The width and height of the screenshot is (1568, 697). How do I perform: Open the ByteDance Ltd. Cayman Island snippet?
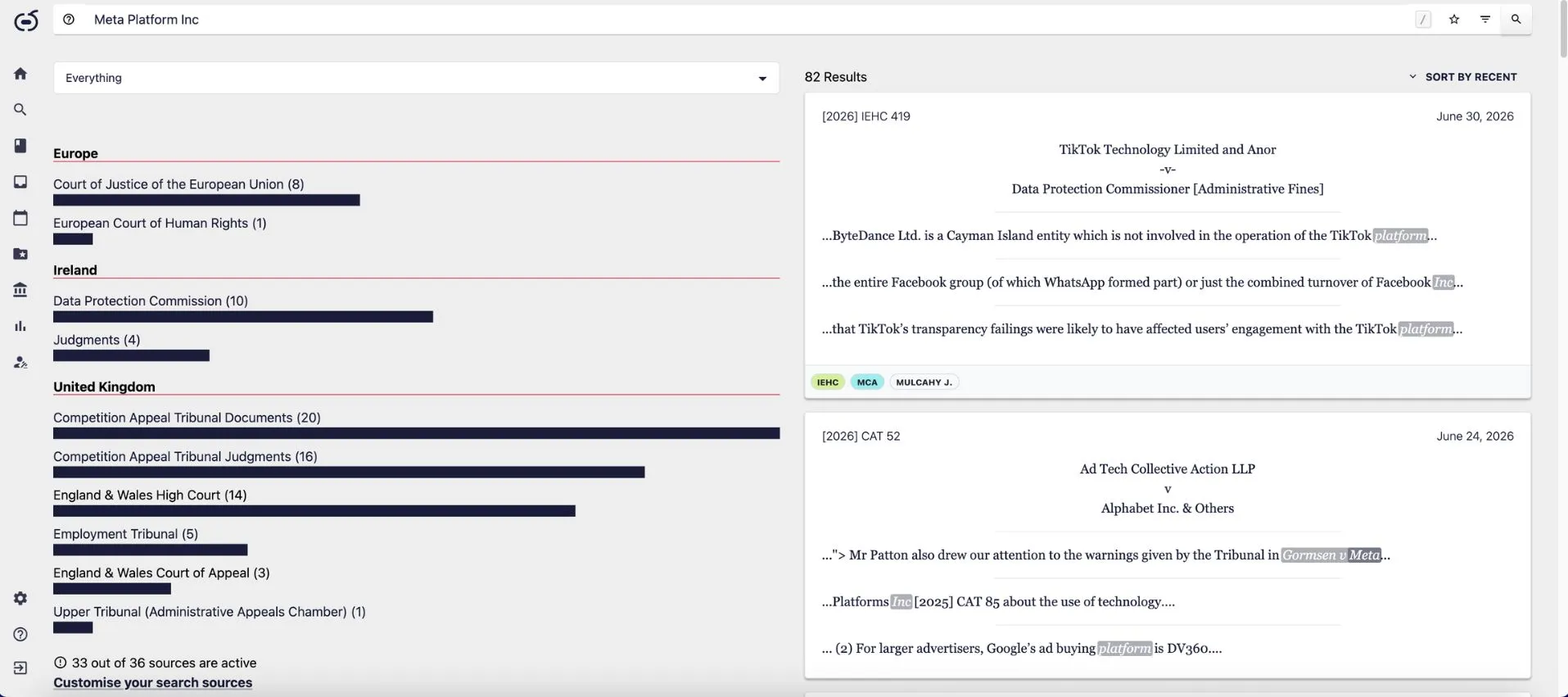coord(1129,236)
